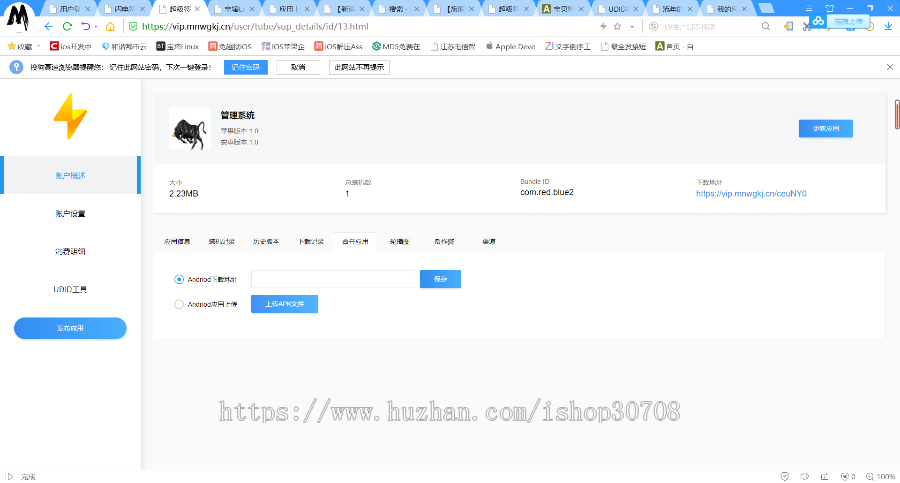
Task: Click the password prompt key icon
Action: [16, 67]
